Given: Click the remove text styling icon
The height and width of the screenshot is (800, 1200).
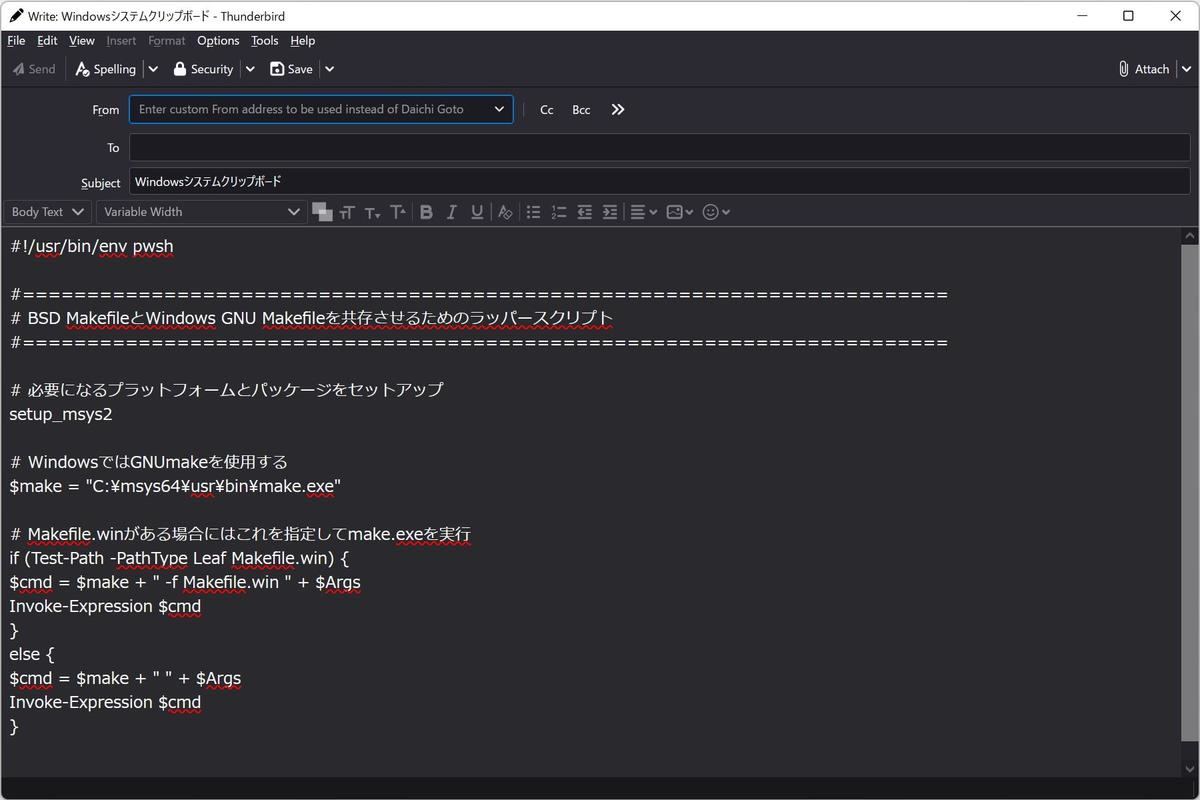Looking at the screenshot, I should coord(505,212).
